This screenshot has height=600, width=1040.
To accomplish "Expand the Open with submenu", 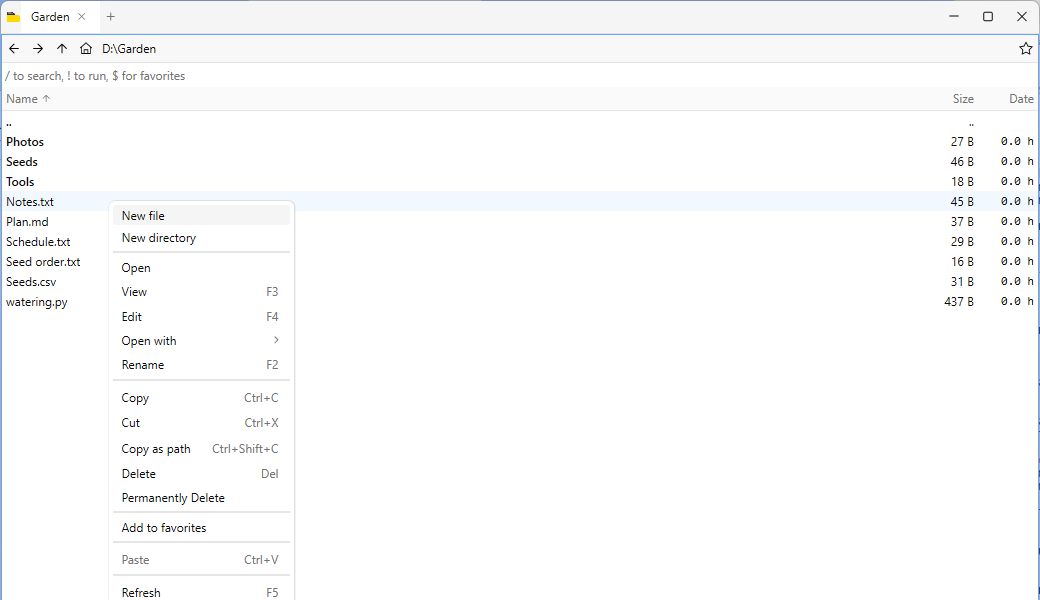I will point(202,341).
